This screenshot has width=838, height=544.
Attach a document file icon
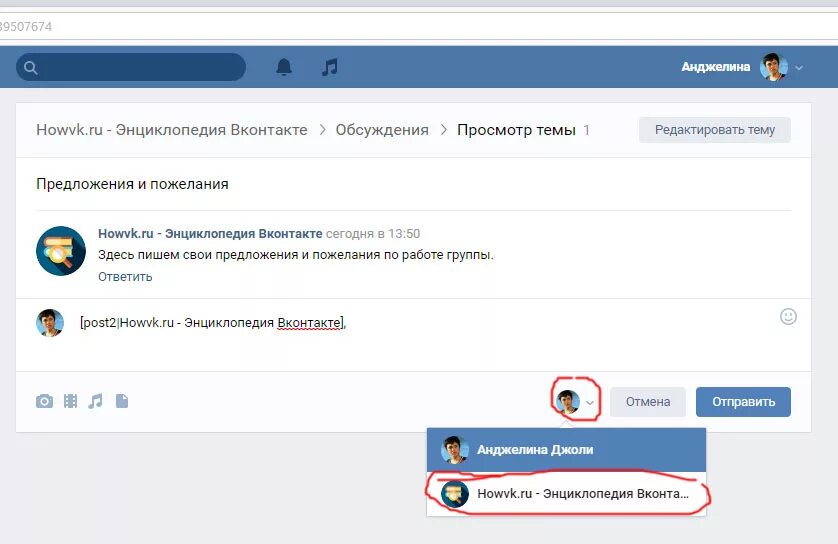tap(122, 401)
